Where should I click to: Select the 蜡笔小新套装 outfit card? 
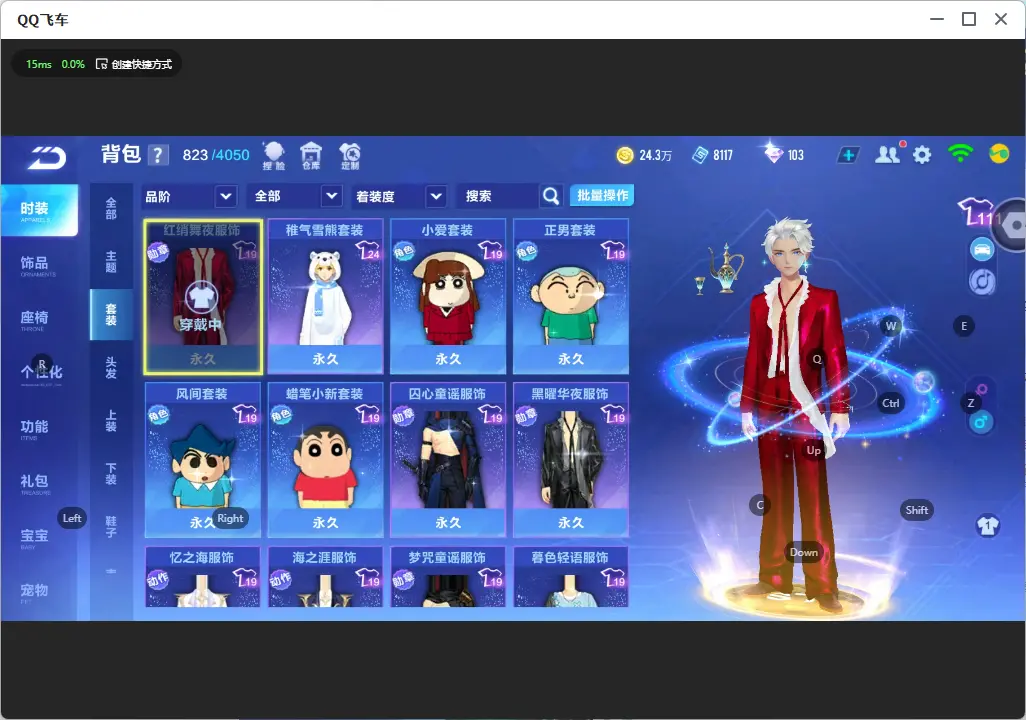point(325,460)
